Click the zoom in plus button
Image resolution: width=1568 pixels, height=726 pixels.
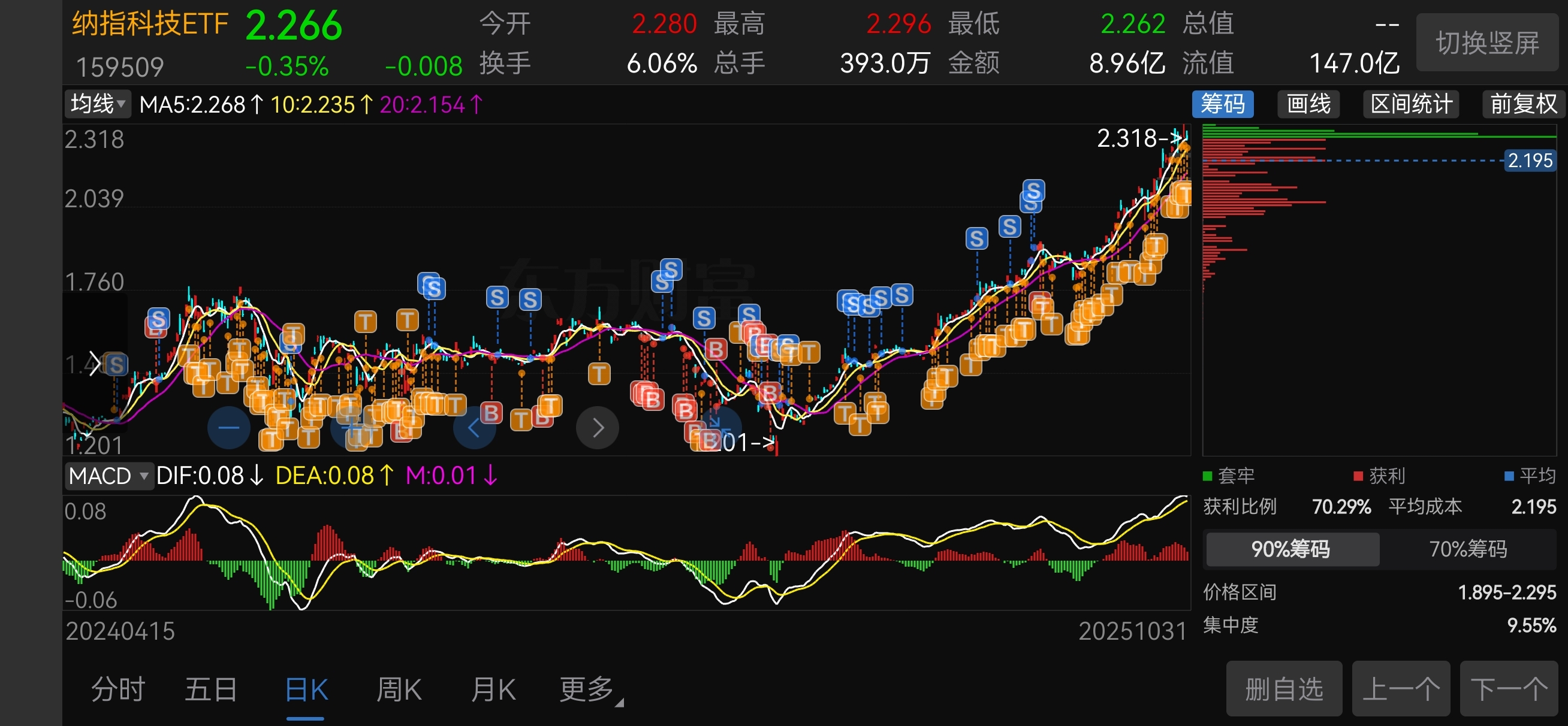[x=352, y=428]
